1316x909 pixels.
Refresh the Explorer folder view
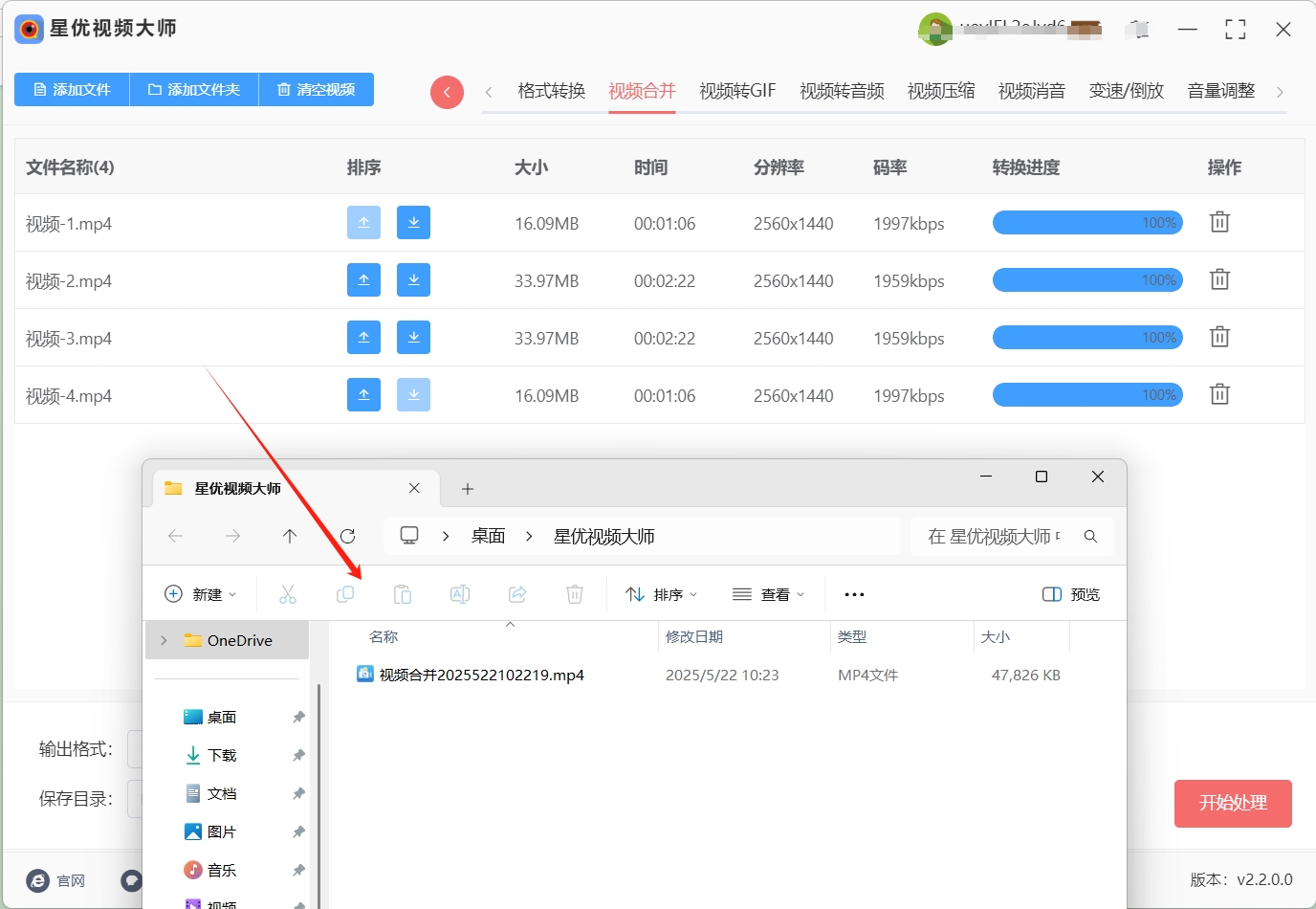coord(347,536)
